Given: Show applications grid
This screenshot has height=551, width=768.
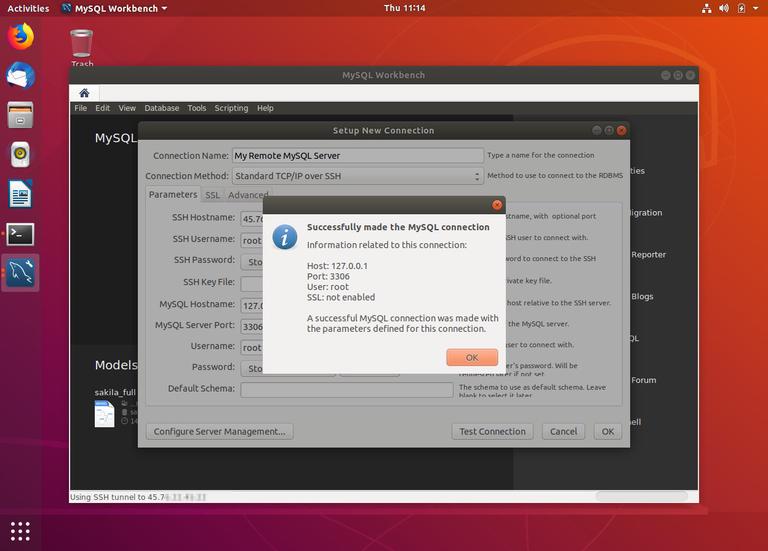Looking at the screenshot, I should tap(21, 530).
